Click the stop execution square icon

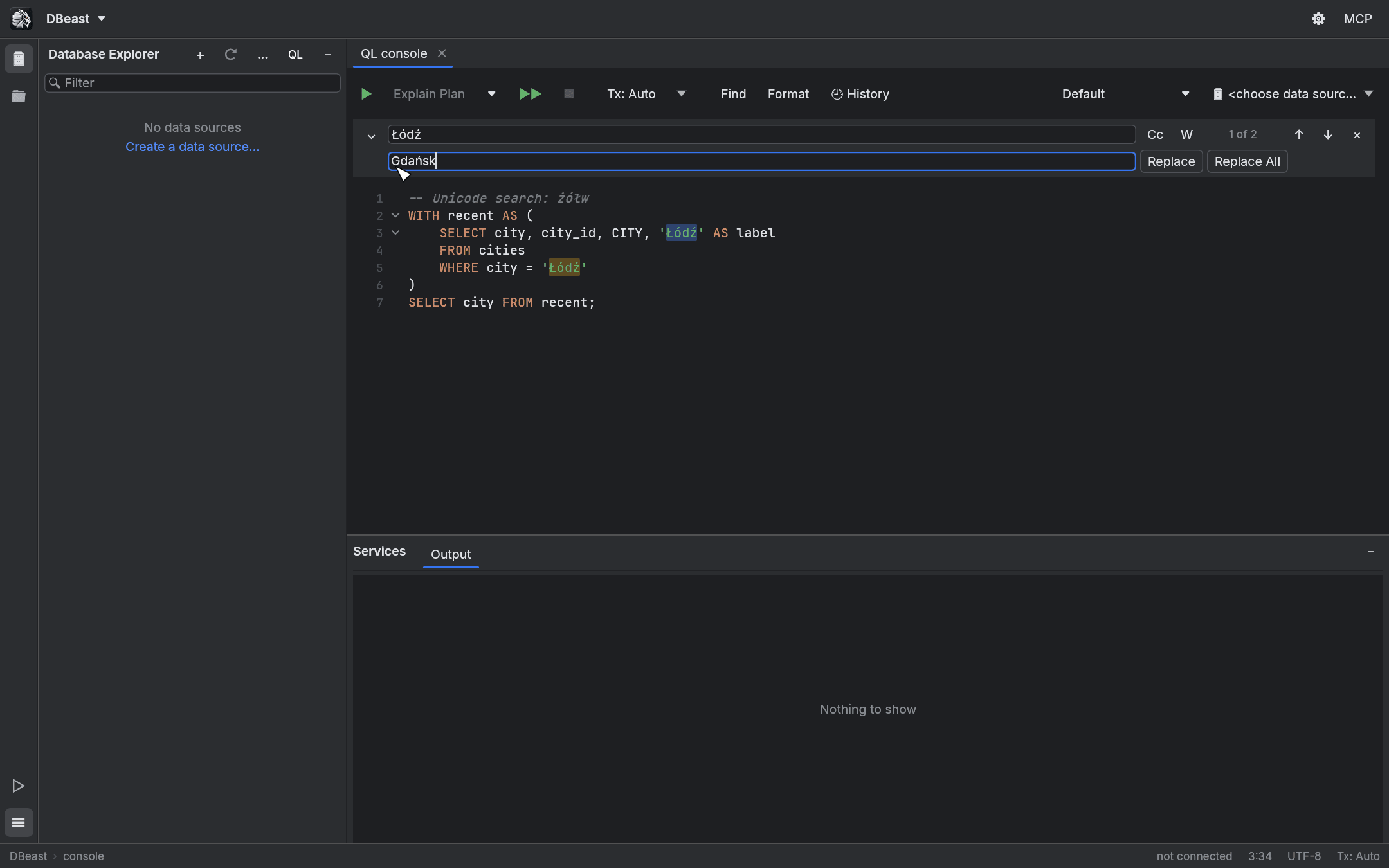click(569, 94)
